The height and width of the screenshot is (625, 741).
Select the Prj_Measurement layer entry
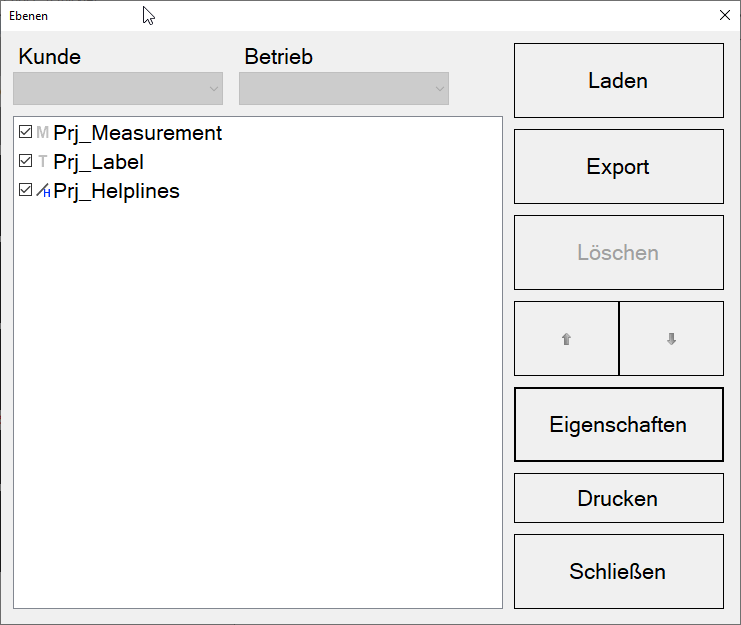coord(138,133)
